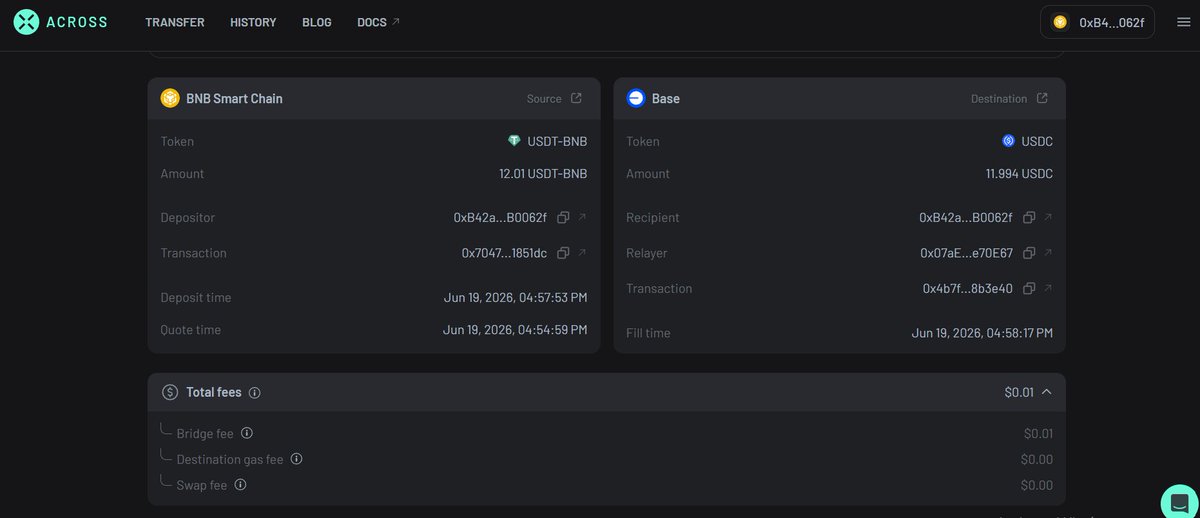The height and width of the screenshot is (518, 1200).
Task: Open Base destination explorer link icon
Action: [x=1042, y=98]
